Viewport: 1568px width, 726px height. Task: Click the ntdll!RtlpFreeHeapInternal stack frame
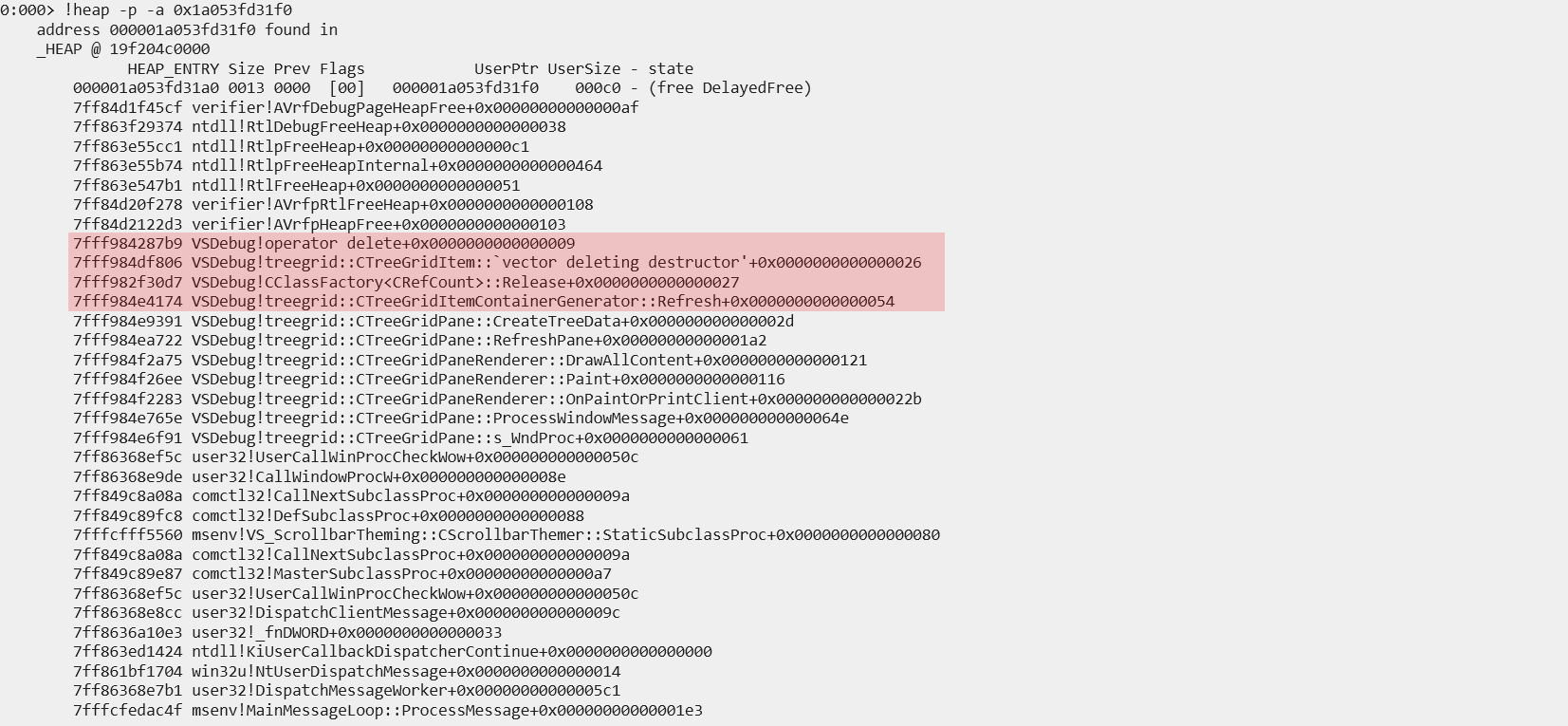click(338, 166)
